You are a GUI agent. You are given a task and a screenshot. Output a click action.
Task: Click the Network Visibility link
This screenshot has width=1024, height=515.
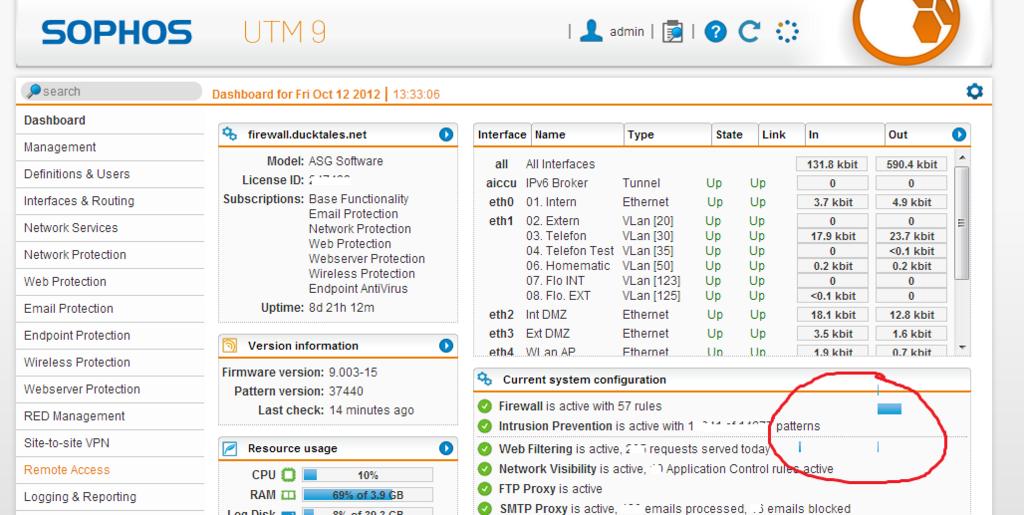[547, 469]
